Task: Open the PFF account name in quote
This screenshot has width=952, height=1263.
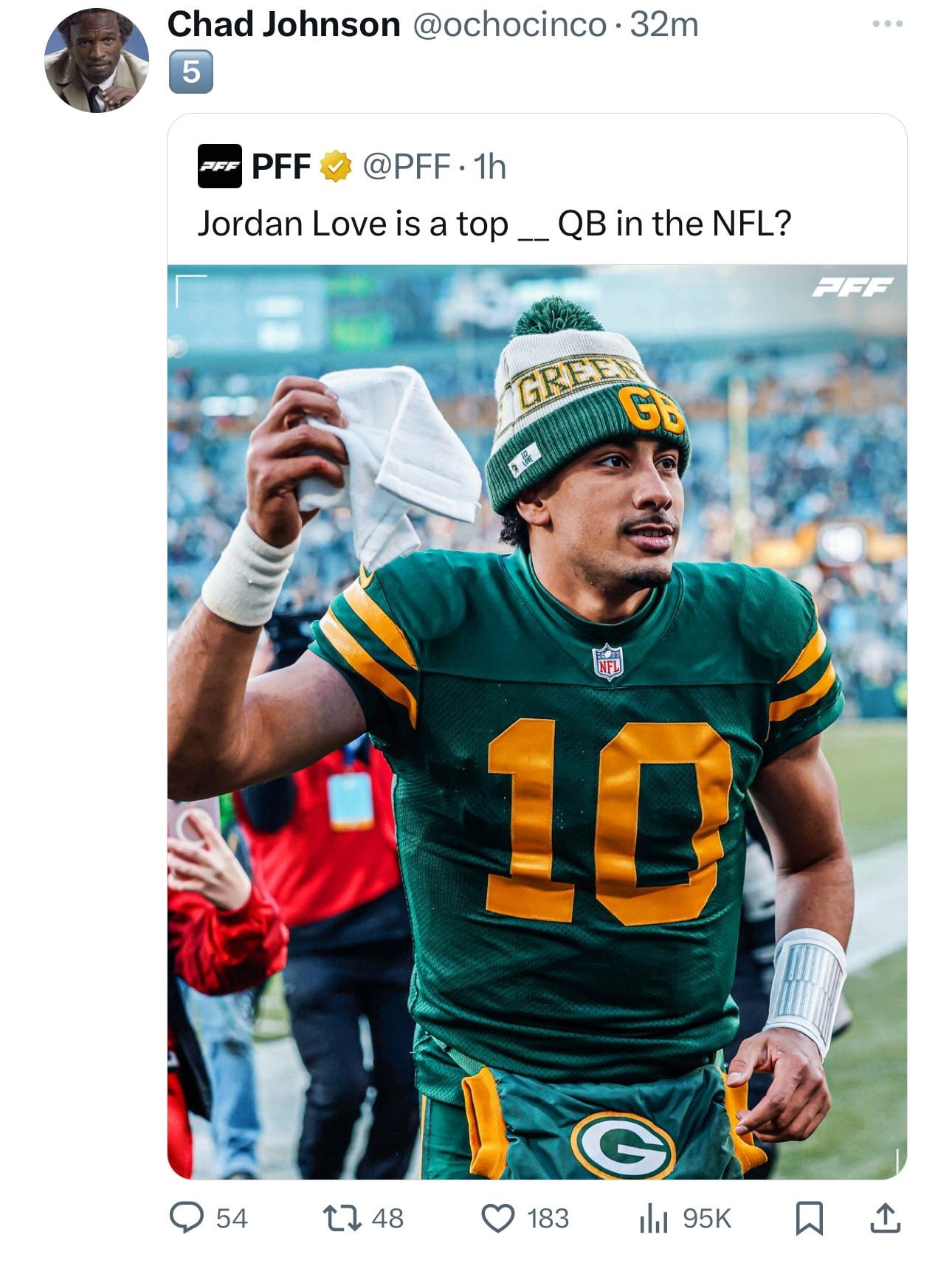Action: pos(281,167)
